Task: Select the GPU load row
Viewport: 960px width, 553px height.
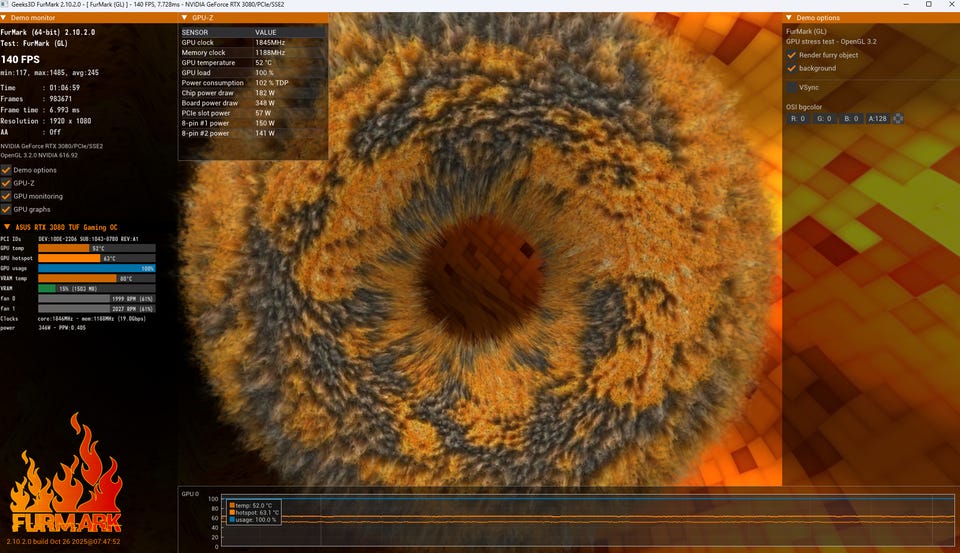Action: (253, 73)
